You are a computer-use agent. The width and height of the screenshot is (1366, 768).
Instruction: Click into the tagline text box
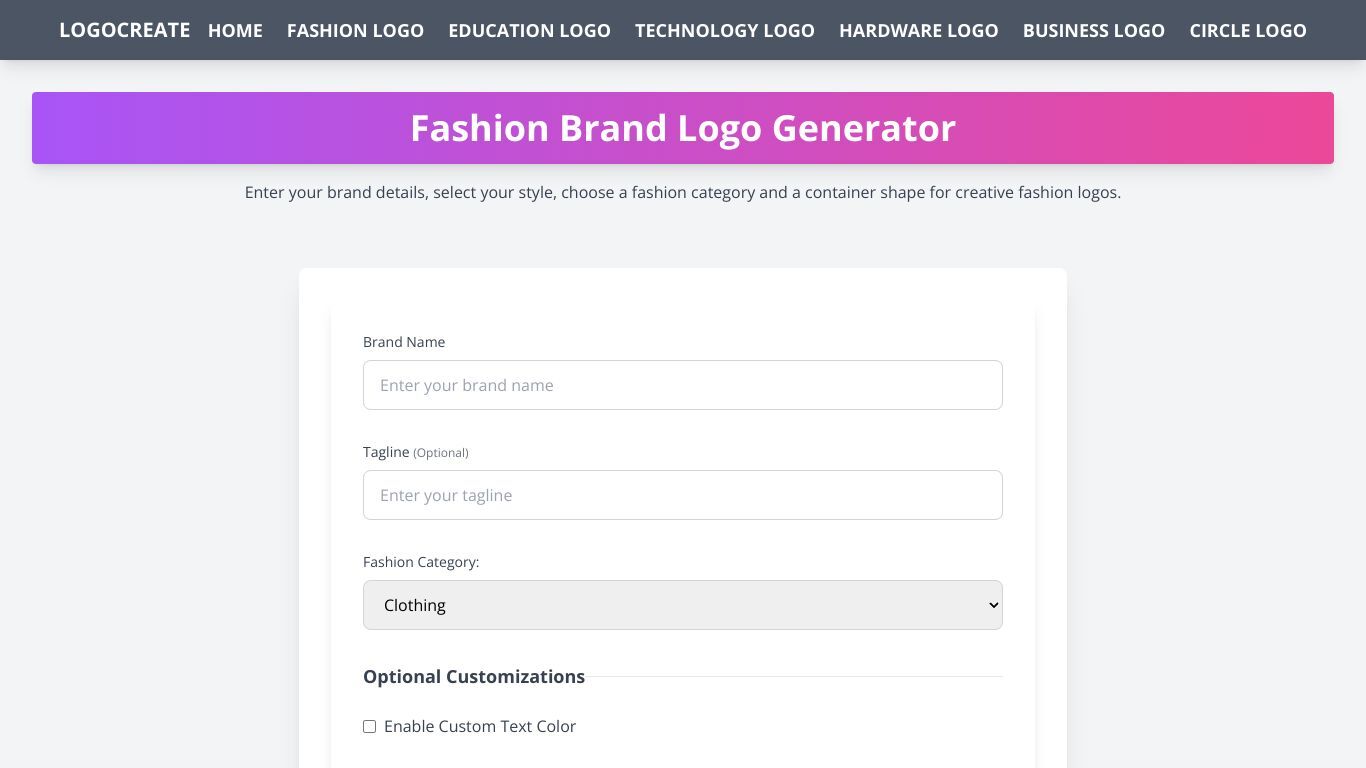point(683,495)
